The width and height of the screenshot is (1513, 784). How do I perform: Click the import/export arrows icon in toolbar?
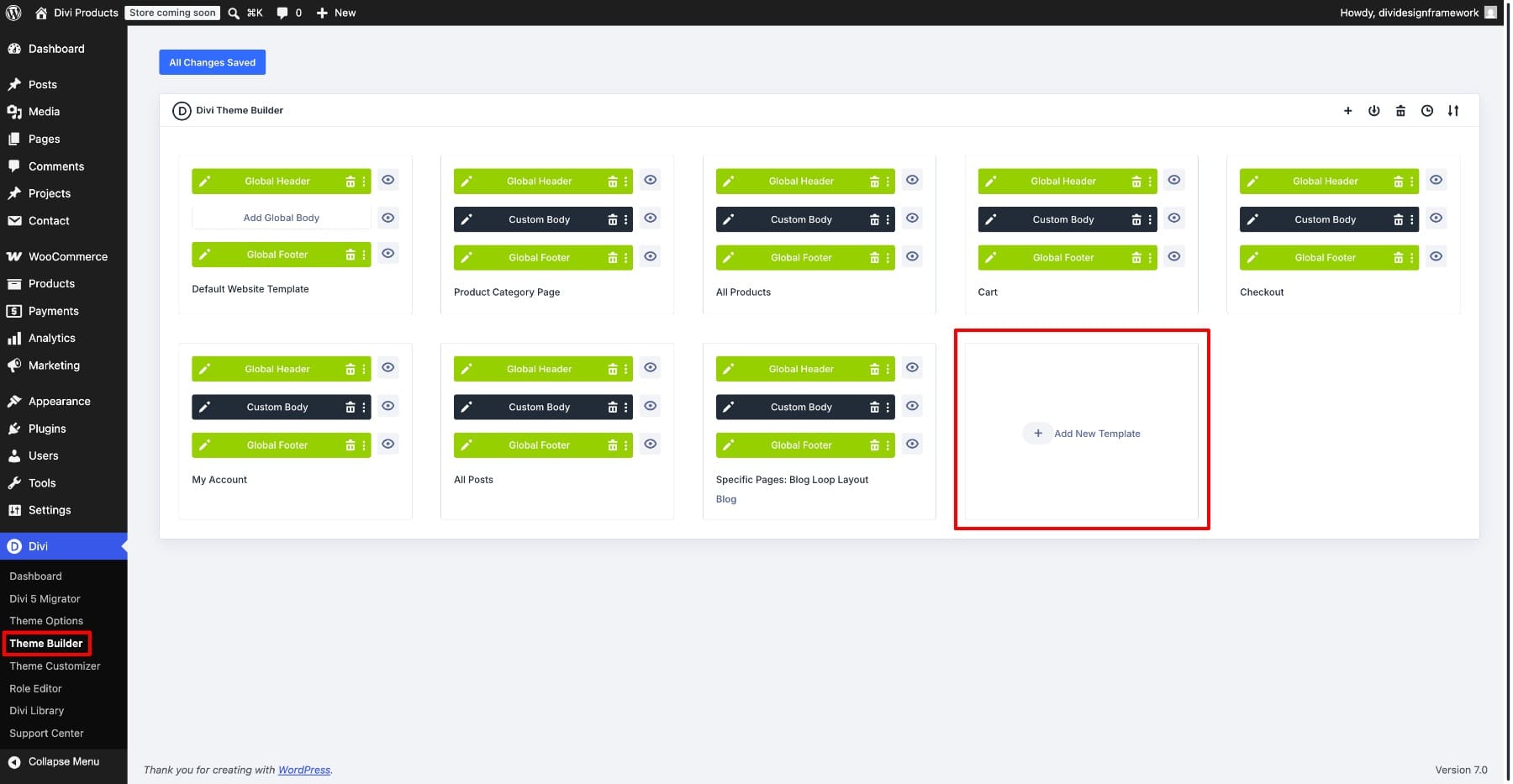tap(1453, 111)
